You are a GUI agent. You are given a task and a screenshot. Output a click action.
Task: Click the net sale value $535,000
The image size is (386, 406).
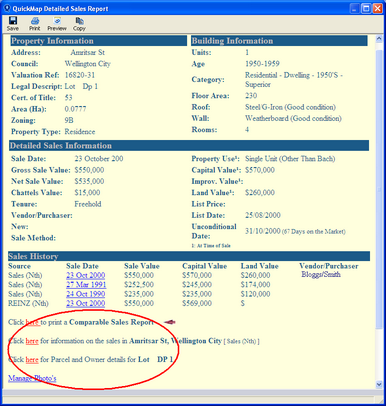pyautogui.click(x=89, y=181)
